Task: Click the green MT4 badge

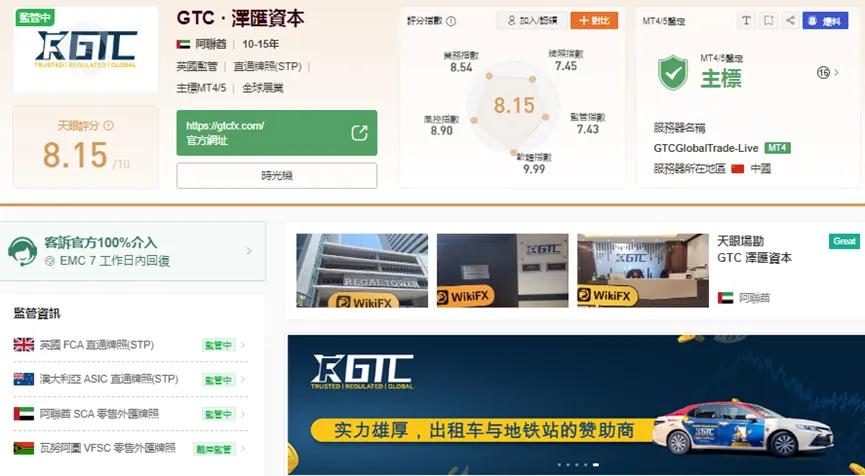Action: (777, 148)
